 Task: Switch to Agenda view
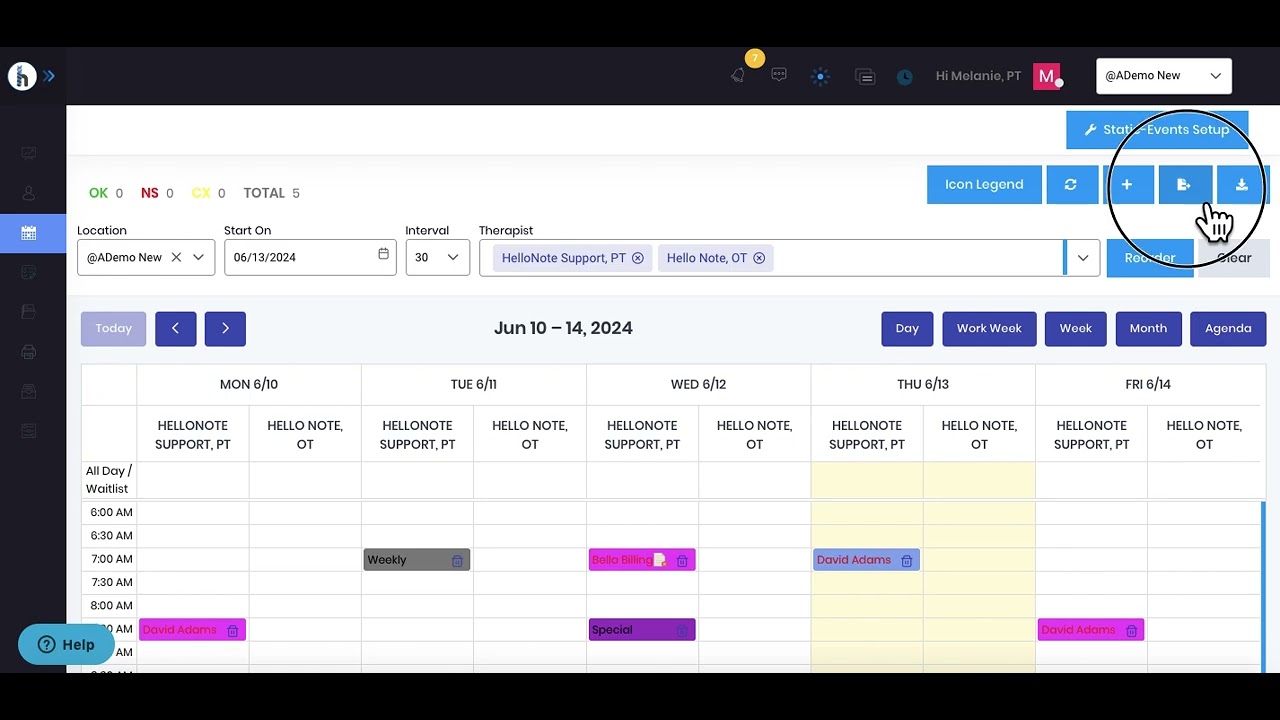coord(1228,329)
